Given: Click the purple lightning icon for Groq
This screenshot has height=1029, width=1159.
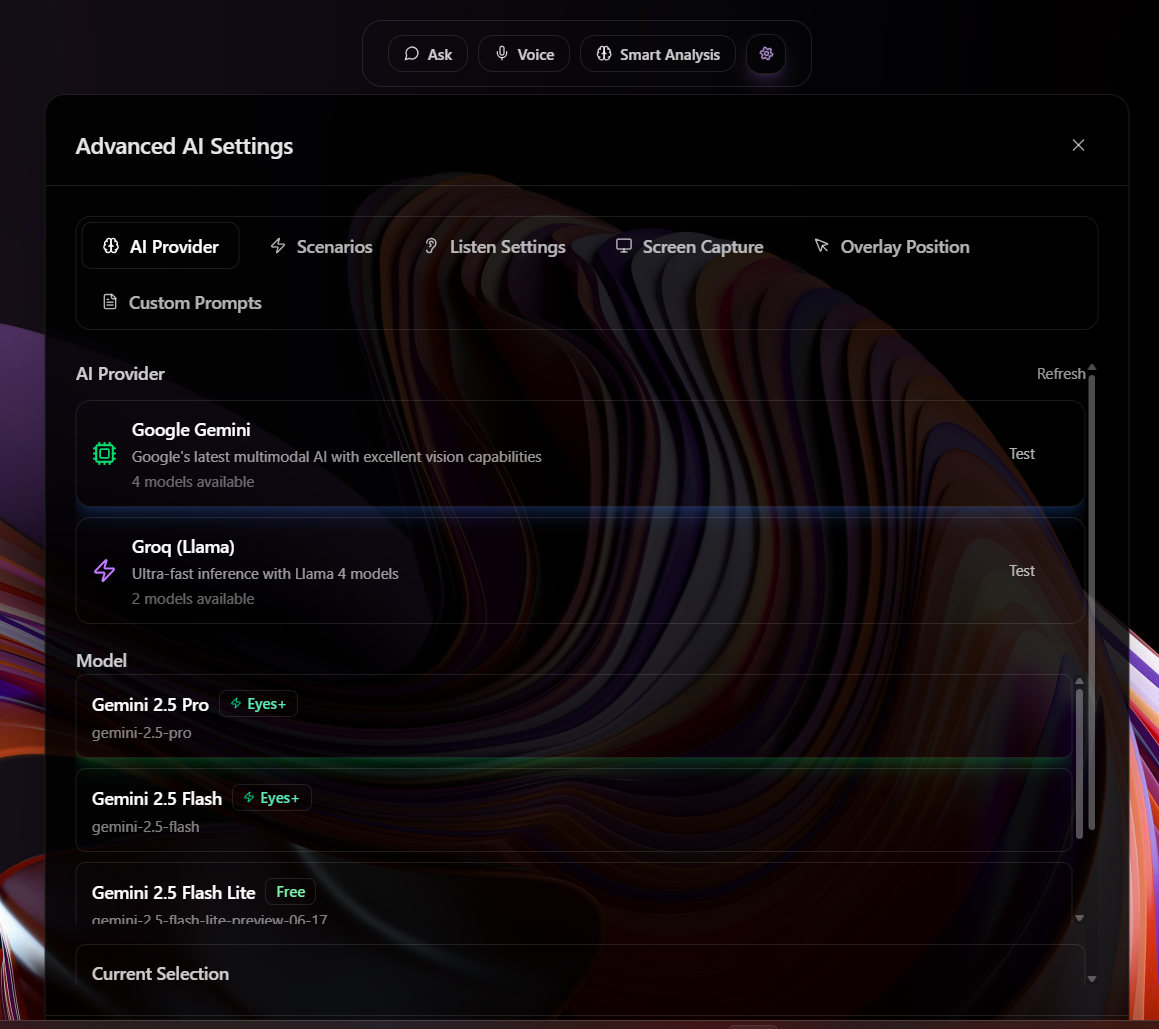Looking at the screenshot, I should click(x=104, y=570).
